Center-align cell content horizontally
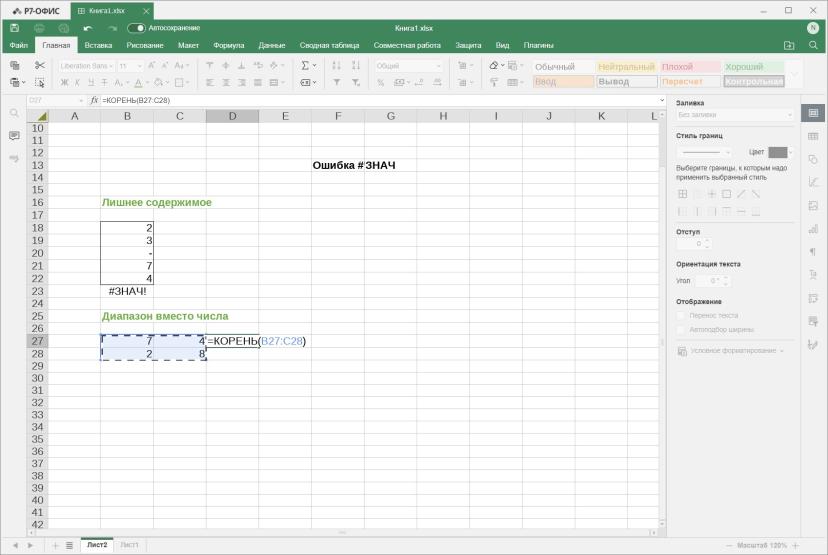 (x=226, y=82)
